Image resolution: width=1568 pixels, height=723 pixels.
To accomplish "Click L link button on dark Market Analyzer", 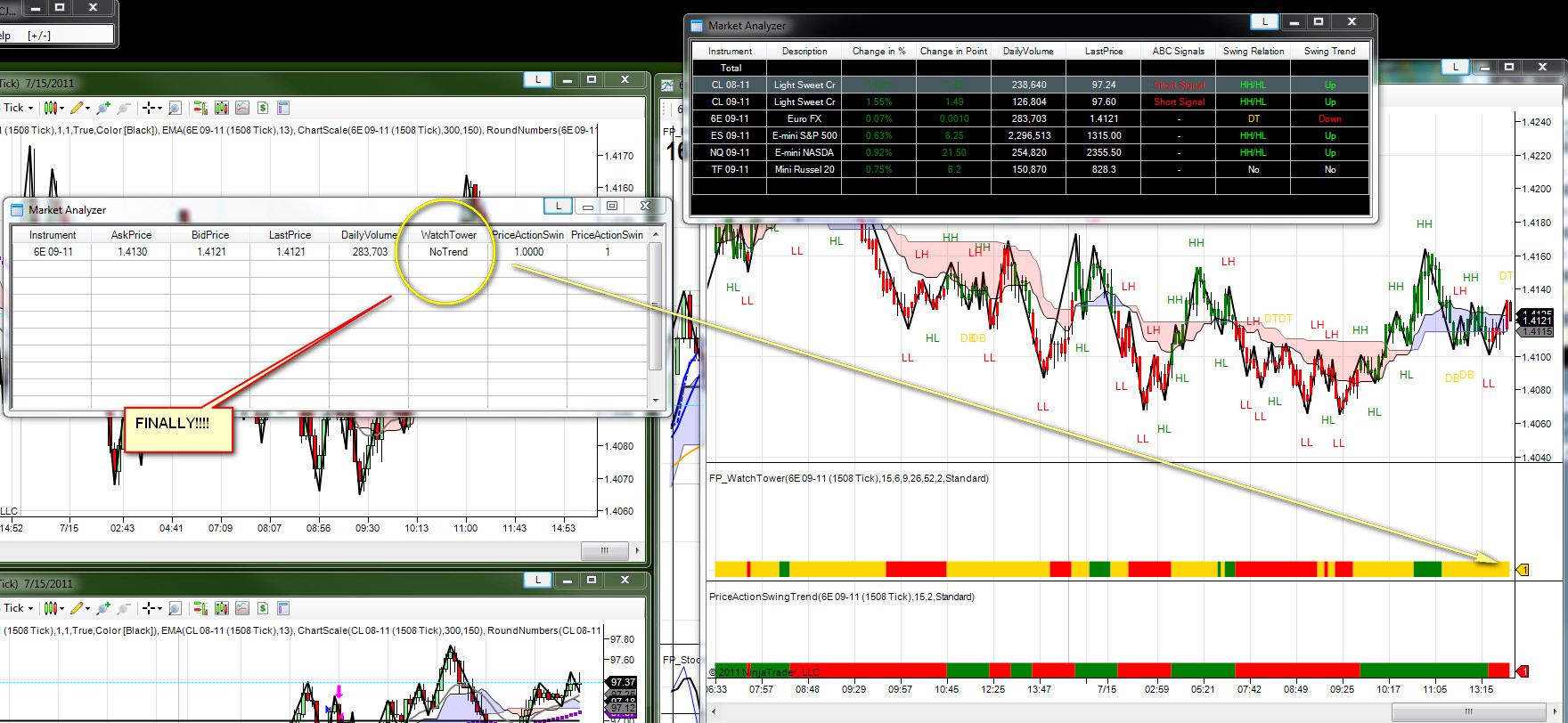I will (1264, 22).
